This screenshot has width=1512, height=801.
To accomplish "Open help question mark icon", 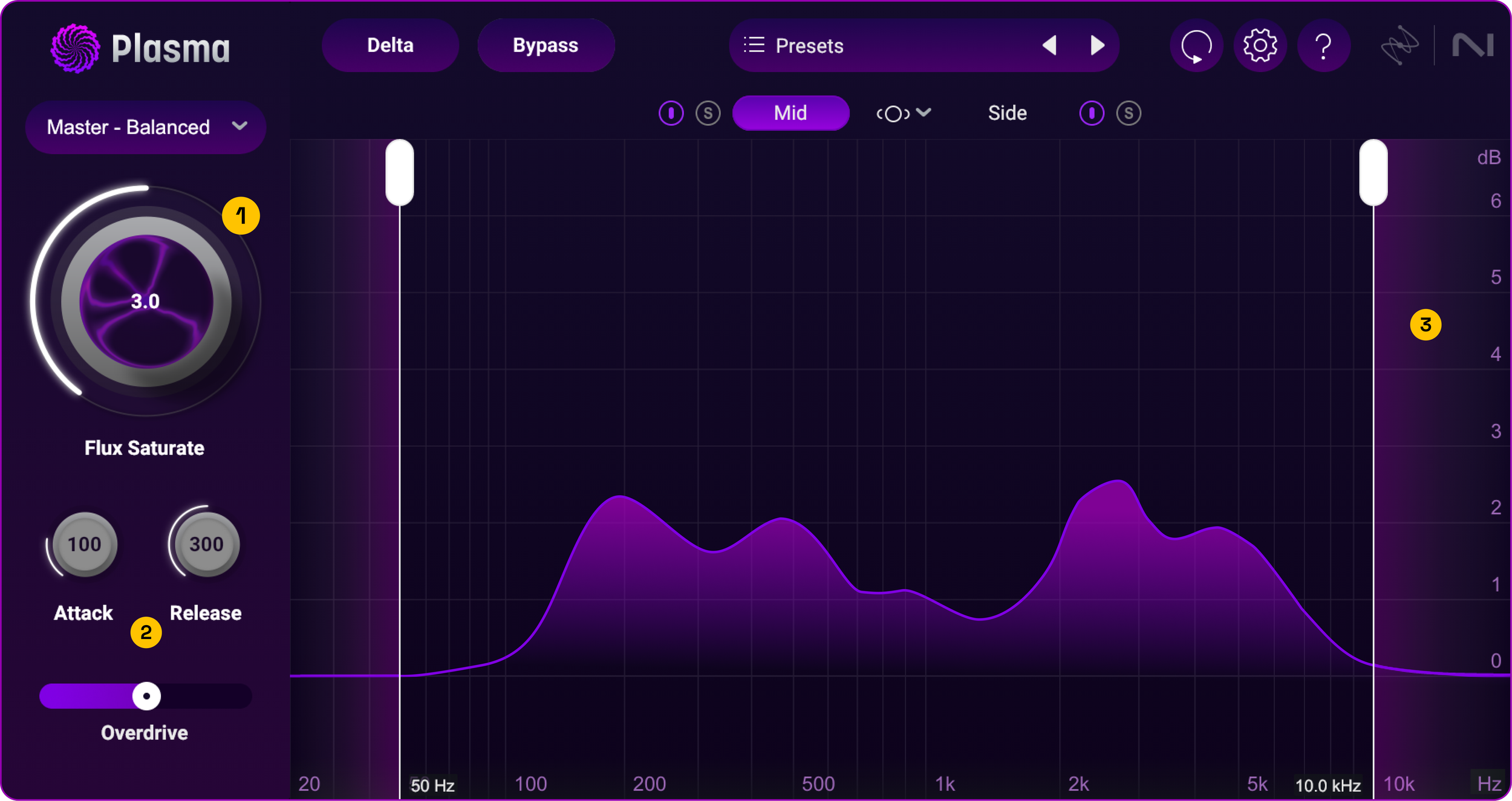I will pyautogui.click(x=1323, y=46).
